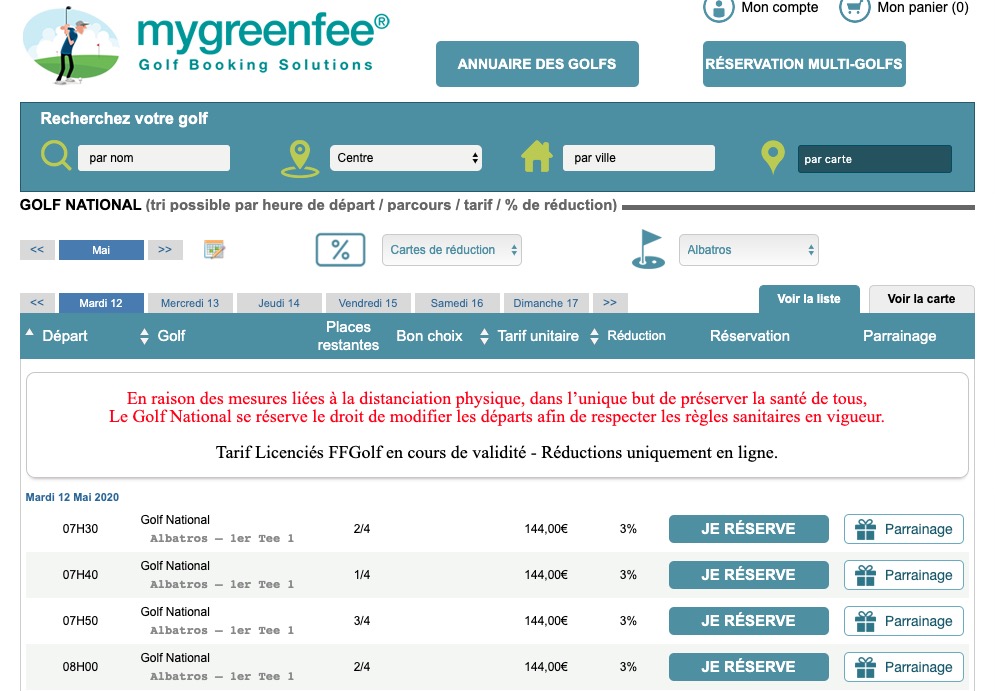Image resolution: width=995 pixels, height=691 pixels.
Task: Click the 2/4 places value for 07H30
Action: pyautogui.click(x=362, y=529)
